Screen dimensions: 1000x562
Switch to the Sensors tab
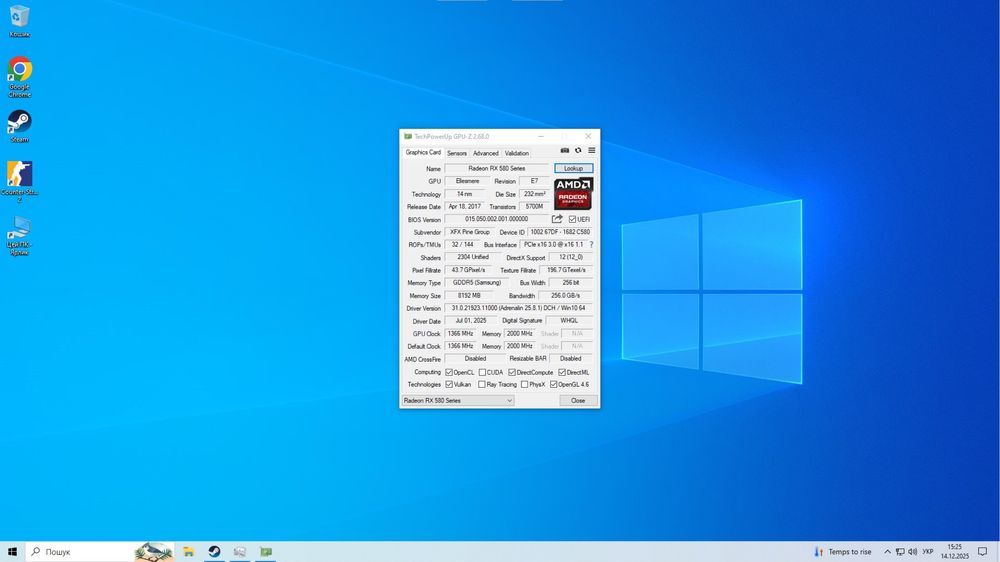[x=457, y=153]
